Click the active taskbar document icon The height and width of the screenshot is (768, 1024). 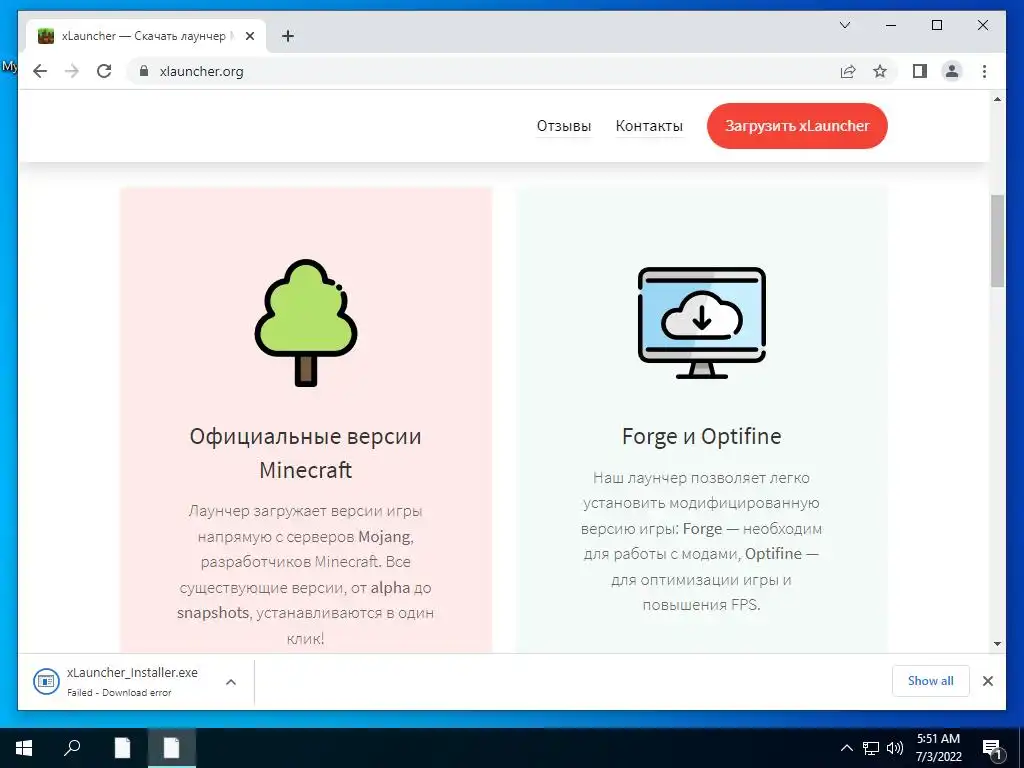[x=171, y=748]
